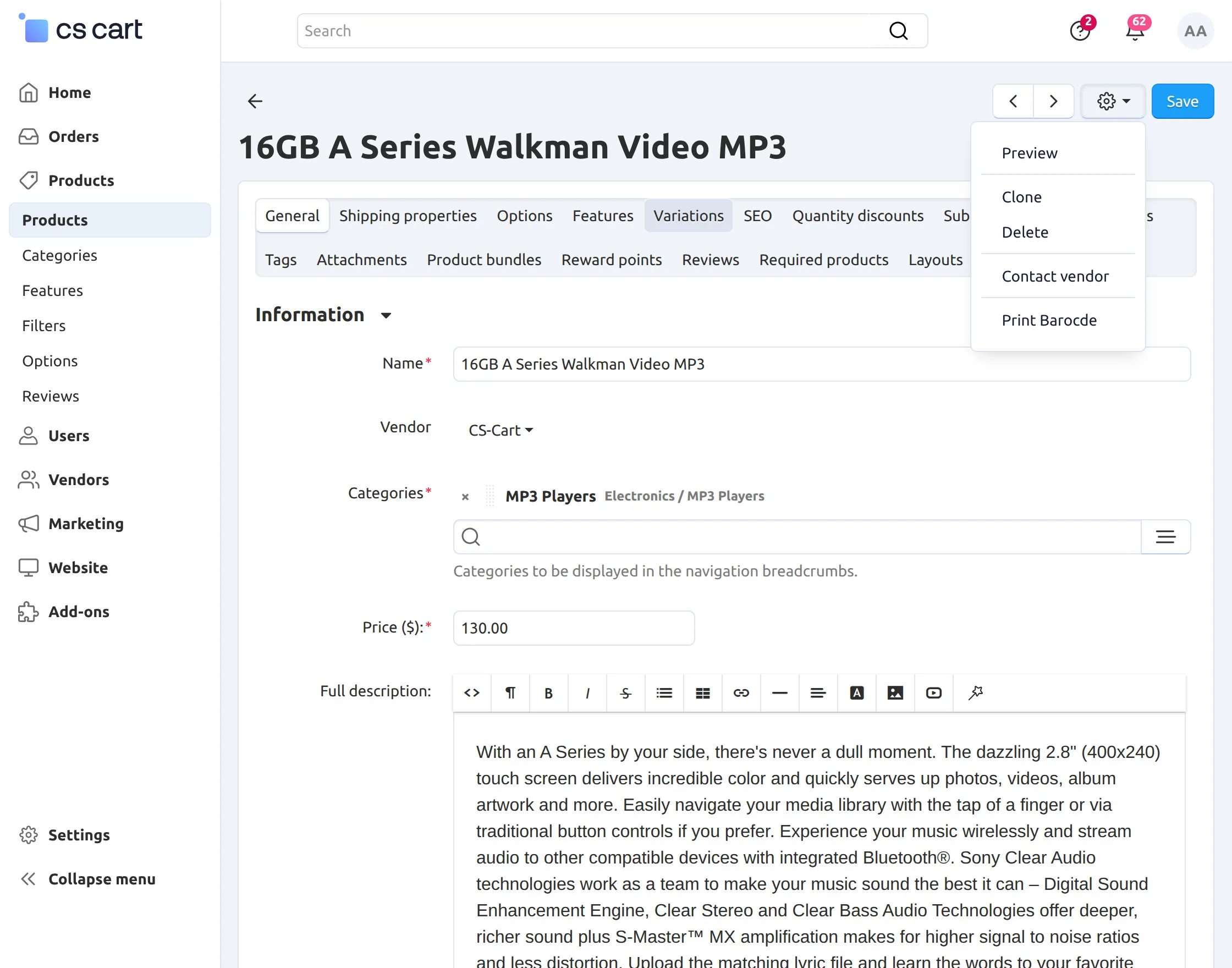The height and width of the screenshot is (968, 1232).
Task: Toggle bold formatting in description editor
Action: (548, 692)
